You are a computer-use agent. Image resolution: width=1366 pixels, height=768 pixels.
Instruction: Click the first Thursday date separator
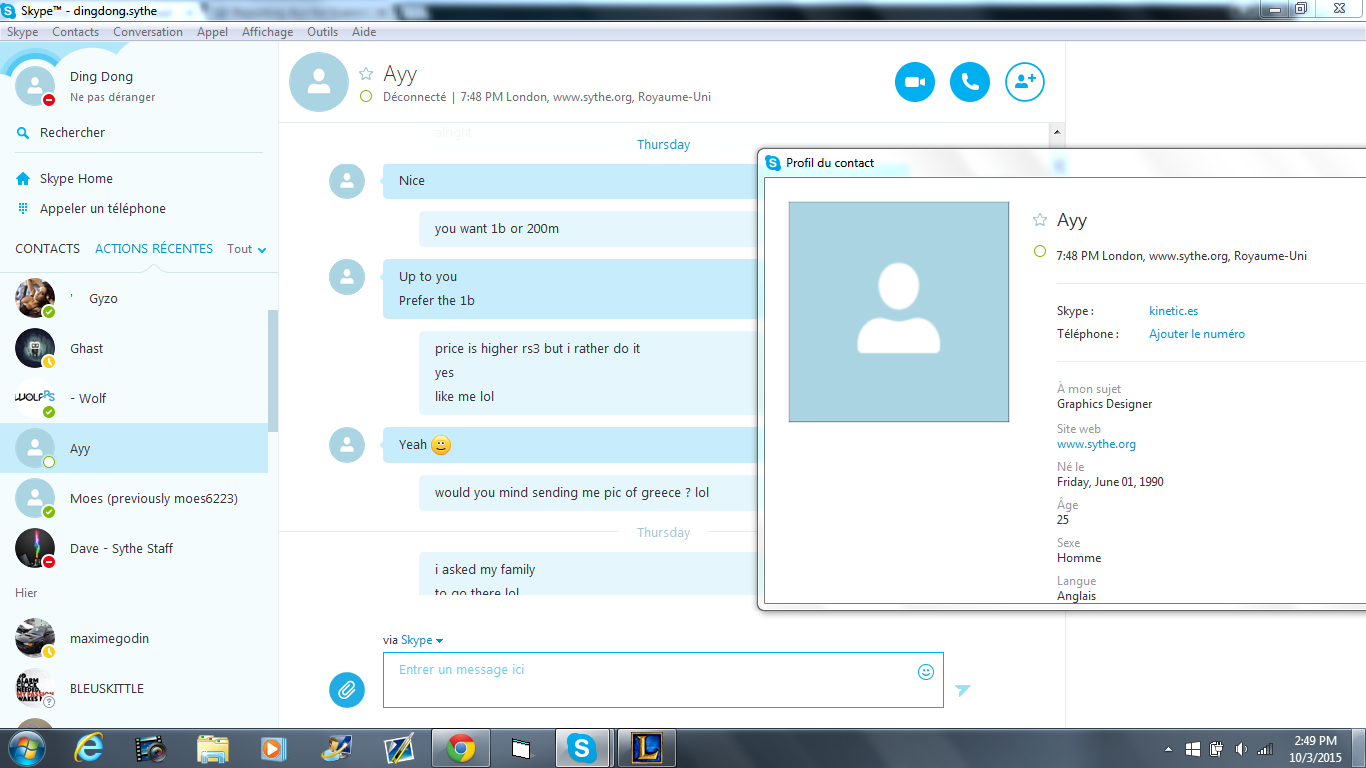pos(664,144)
